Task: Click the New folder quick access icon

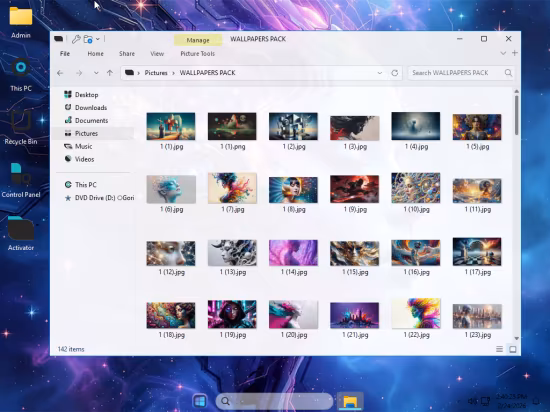Action: click(88, 39)
